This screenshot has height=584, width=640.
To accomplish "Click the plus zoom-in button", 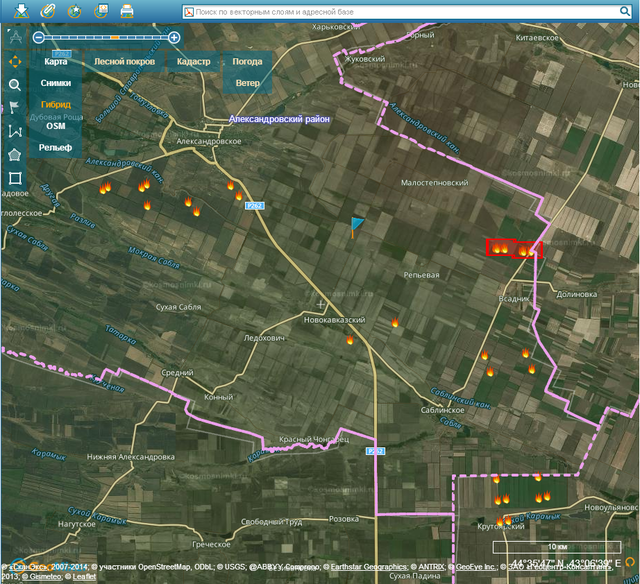I will coord(174,38).
